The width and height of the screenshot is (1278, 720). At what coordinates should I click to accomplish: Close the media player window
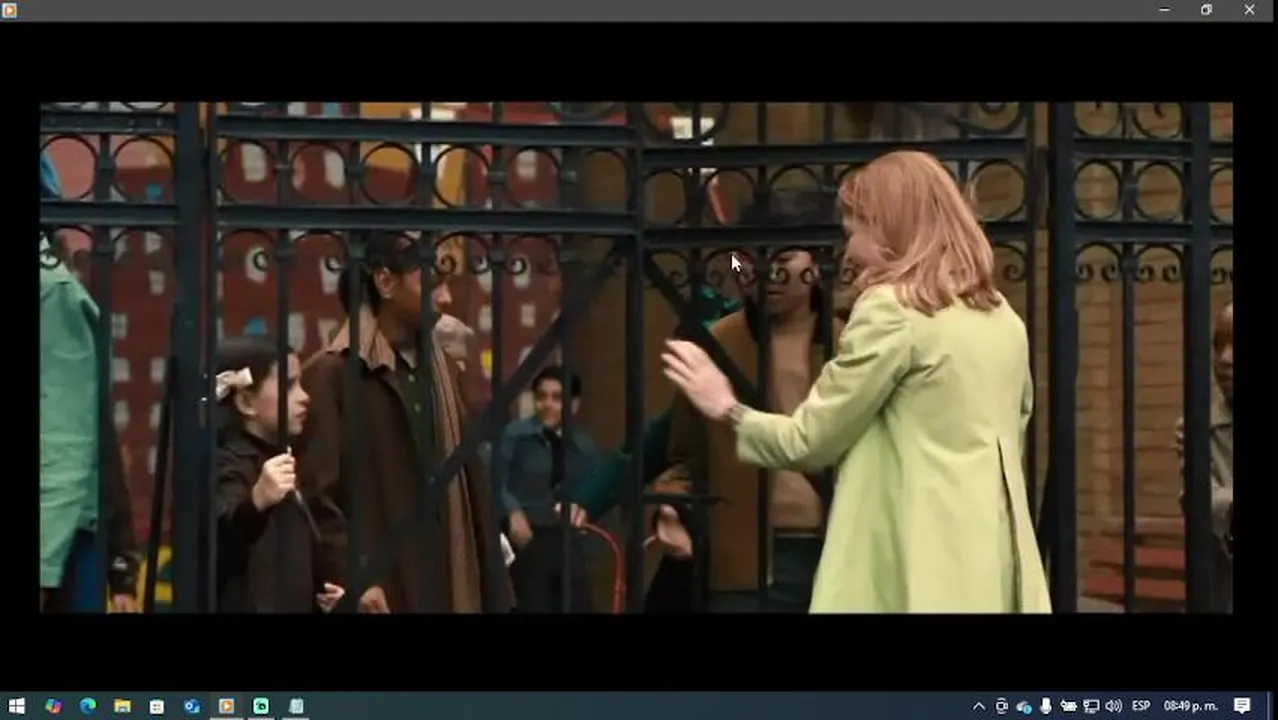pos(1249,10)
